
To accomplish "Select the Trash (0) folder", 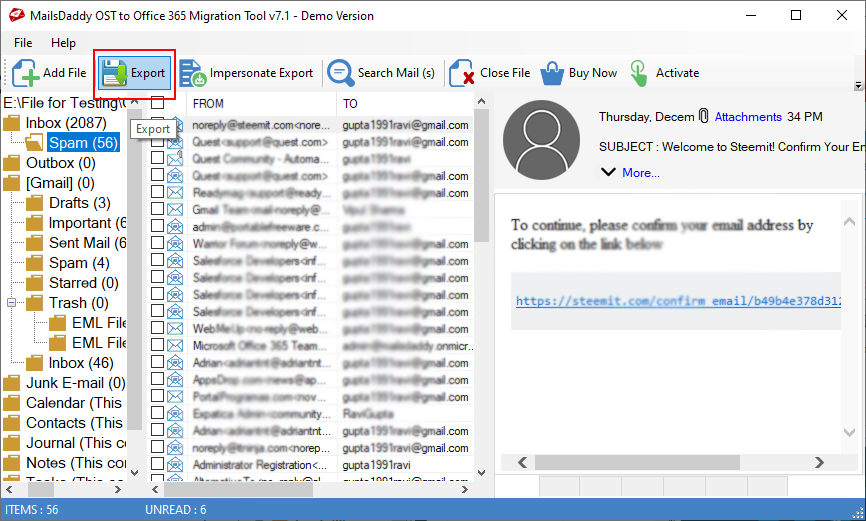I will pyautogui.click(x=78, y=303).
